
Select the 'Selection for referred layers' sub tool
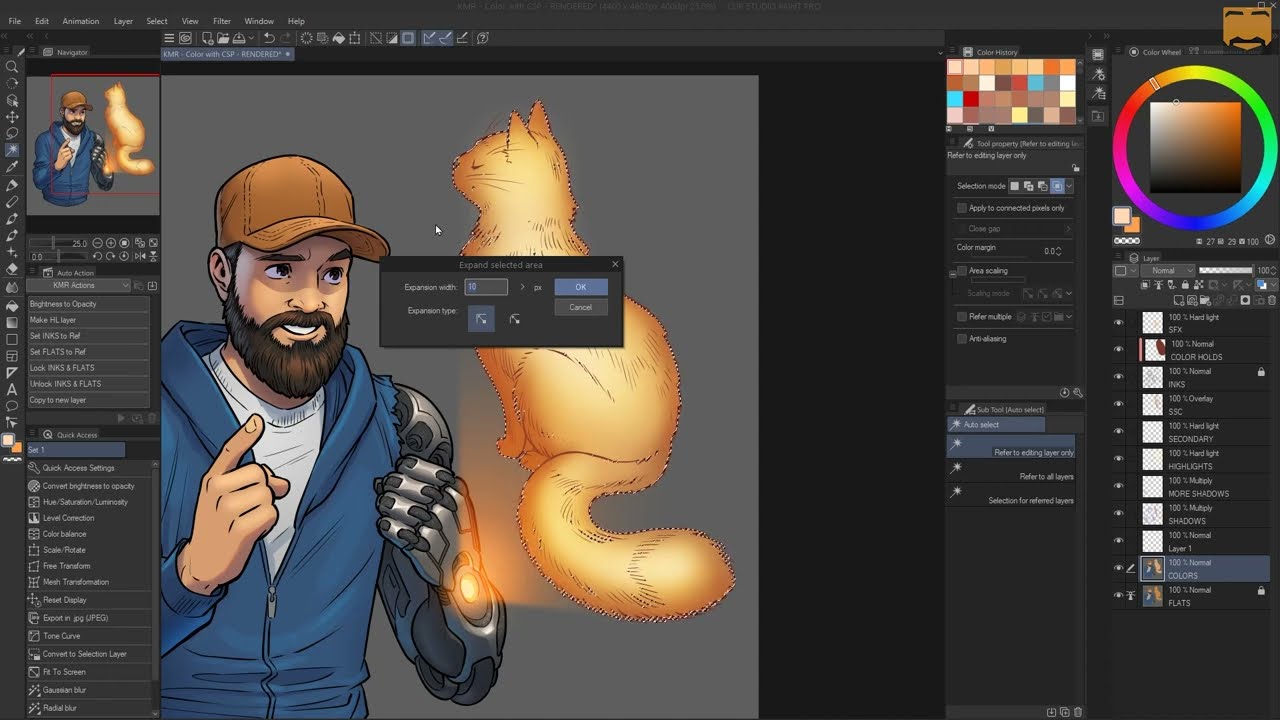point(1011,494)
